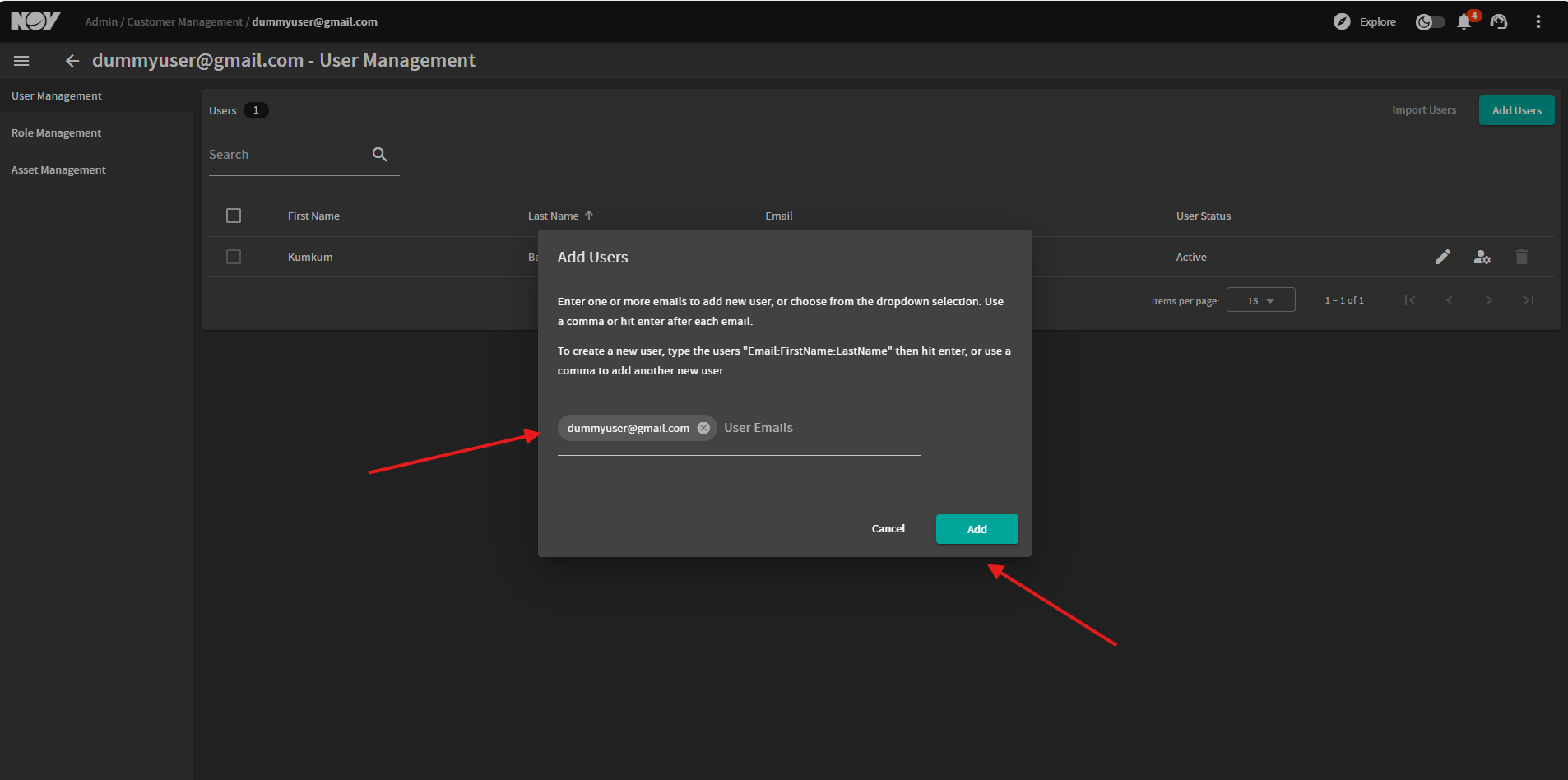This screenshot has height=780, width=1568.
Task: Open User Management in sidebar
Action: tap(57, 96)
